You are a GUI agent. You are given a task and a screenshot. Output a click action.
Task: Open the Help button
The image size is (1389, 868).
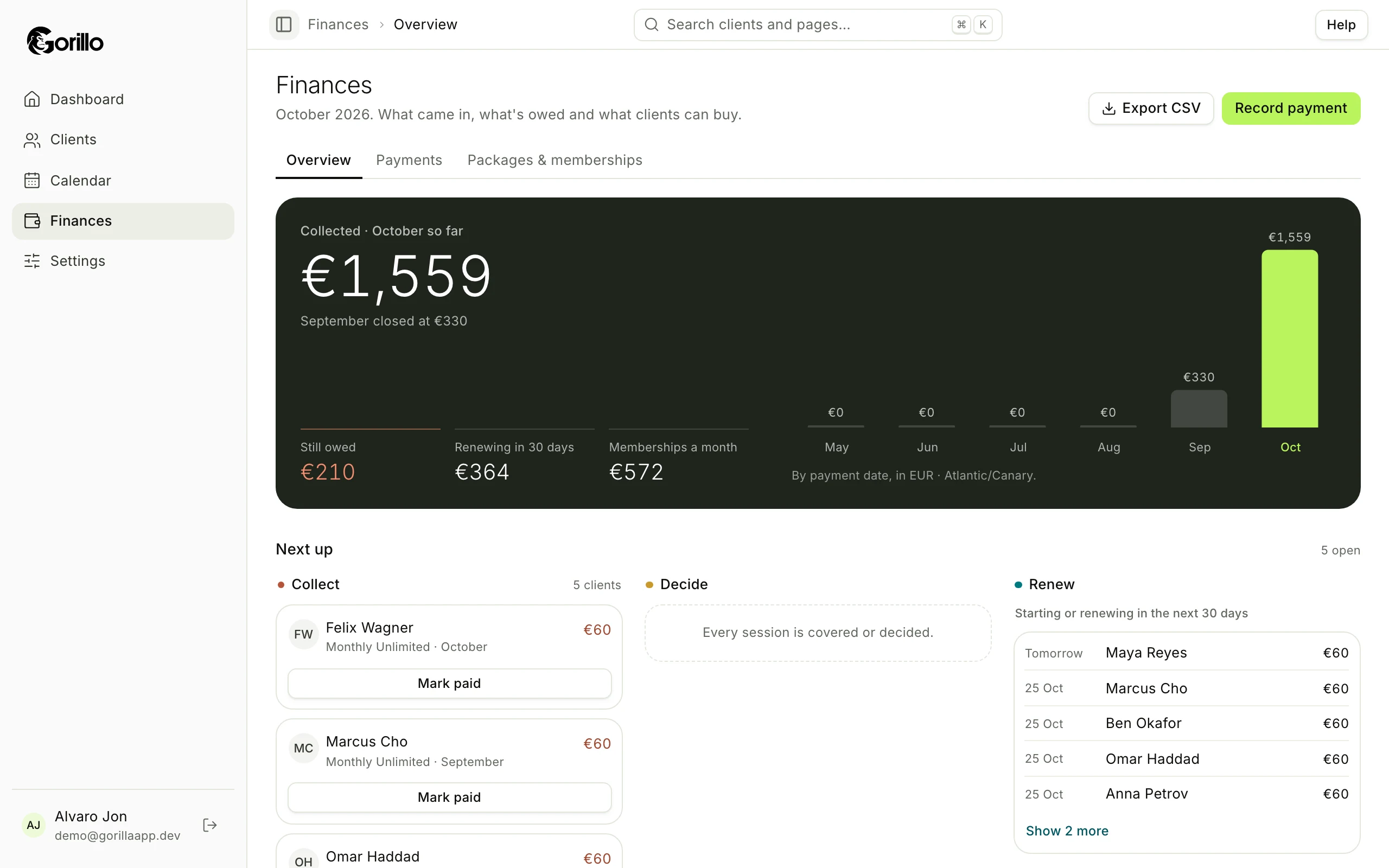pyautogui.click(x=1341, y=25)
